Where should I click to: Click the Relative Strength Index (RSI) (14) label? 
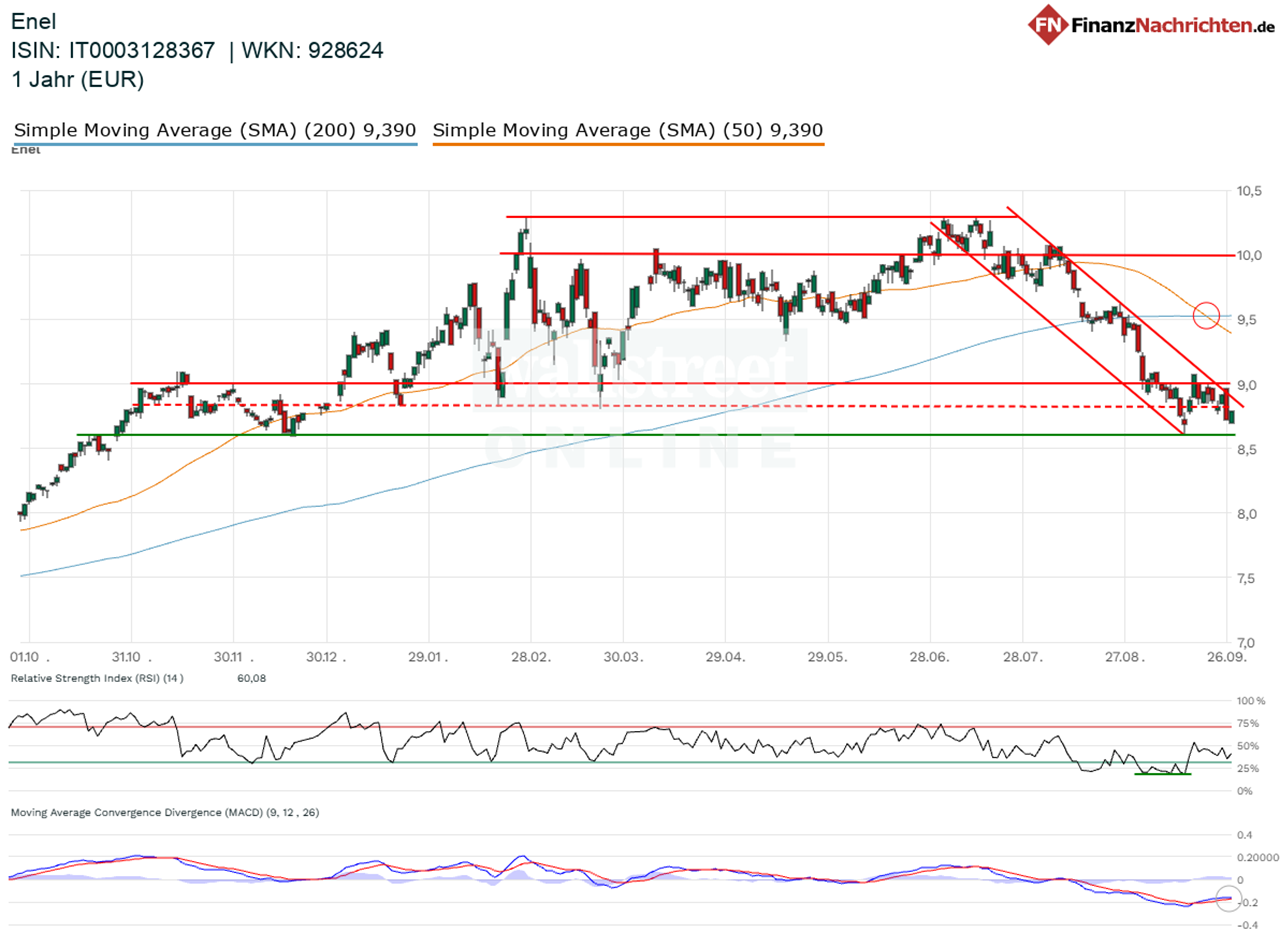pyautogui.click(x=96, y=679)
